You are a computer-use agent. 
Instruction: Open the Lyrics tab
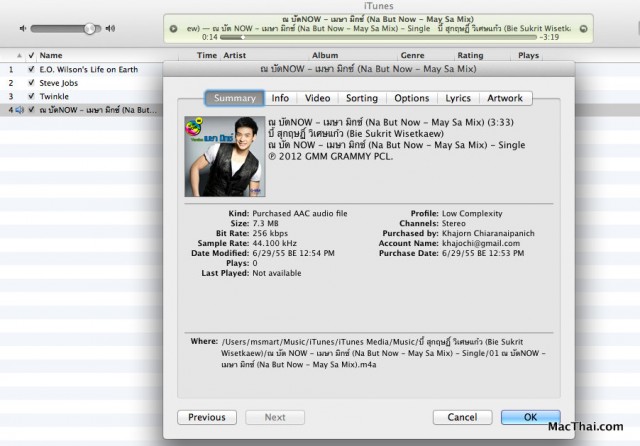(x=458, y=98)
